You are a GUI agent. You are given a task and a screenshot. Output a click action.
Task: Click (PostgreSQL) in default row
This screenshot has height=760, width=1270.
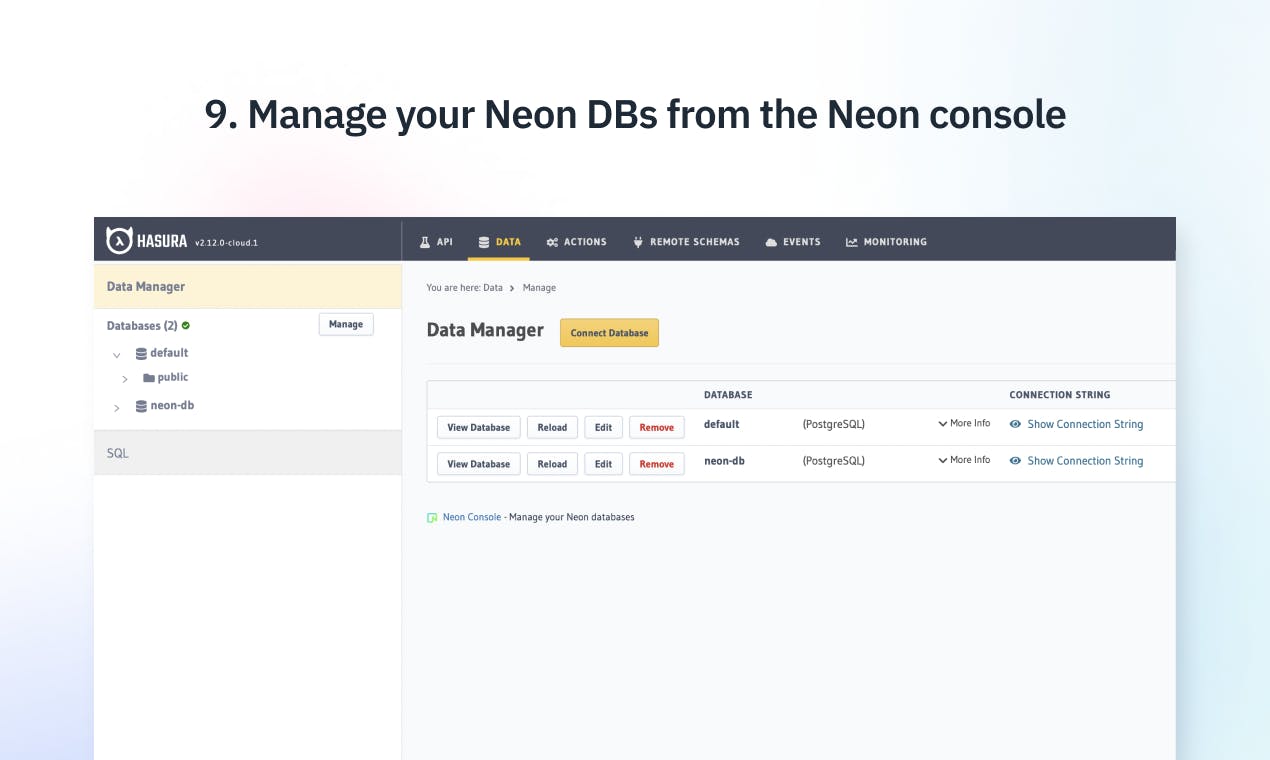click(834, 424)
